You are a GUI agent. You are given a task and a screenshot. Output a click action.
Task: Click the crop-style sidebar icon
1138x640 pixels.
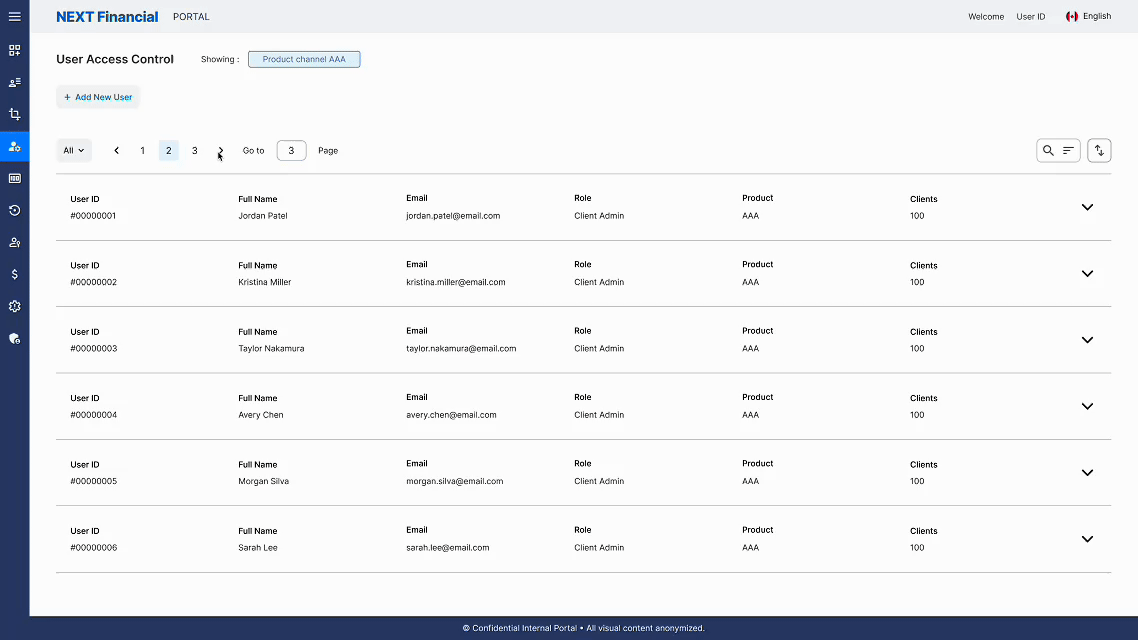(14, 114)
